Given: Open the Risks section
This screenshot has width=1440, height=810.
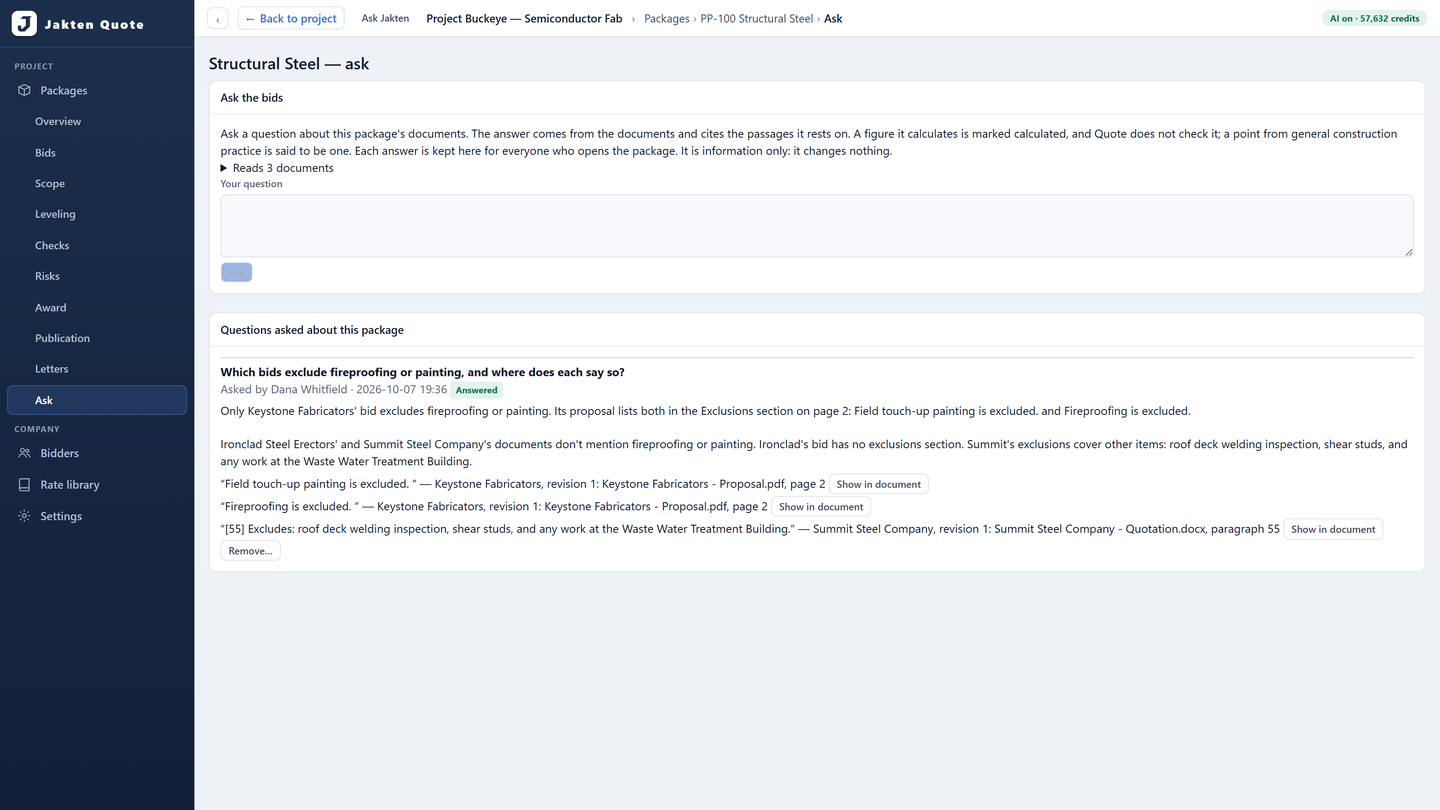Looking at the screenshot, I should 97,276.
